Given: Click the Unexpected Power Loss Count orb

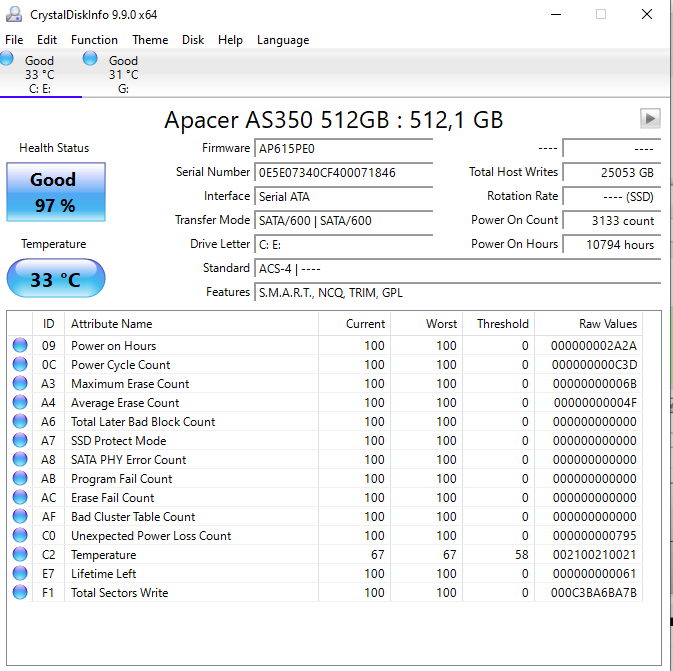Looking at the screenshot, I should [x=20, y=535].
